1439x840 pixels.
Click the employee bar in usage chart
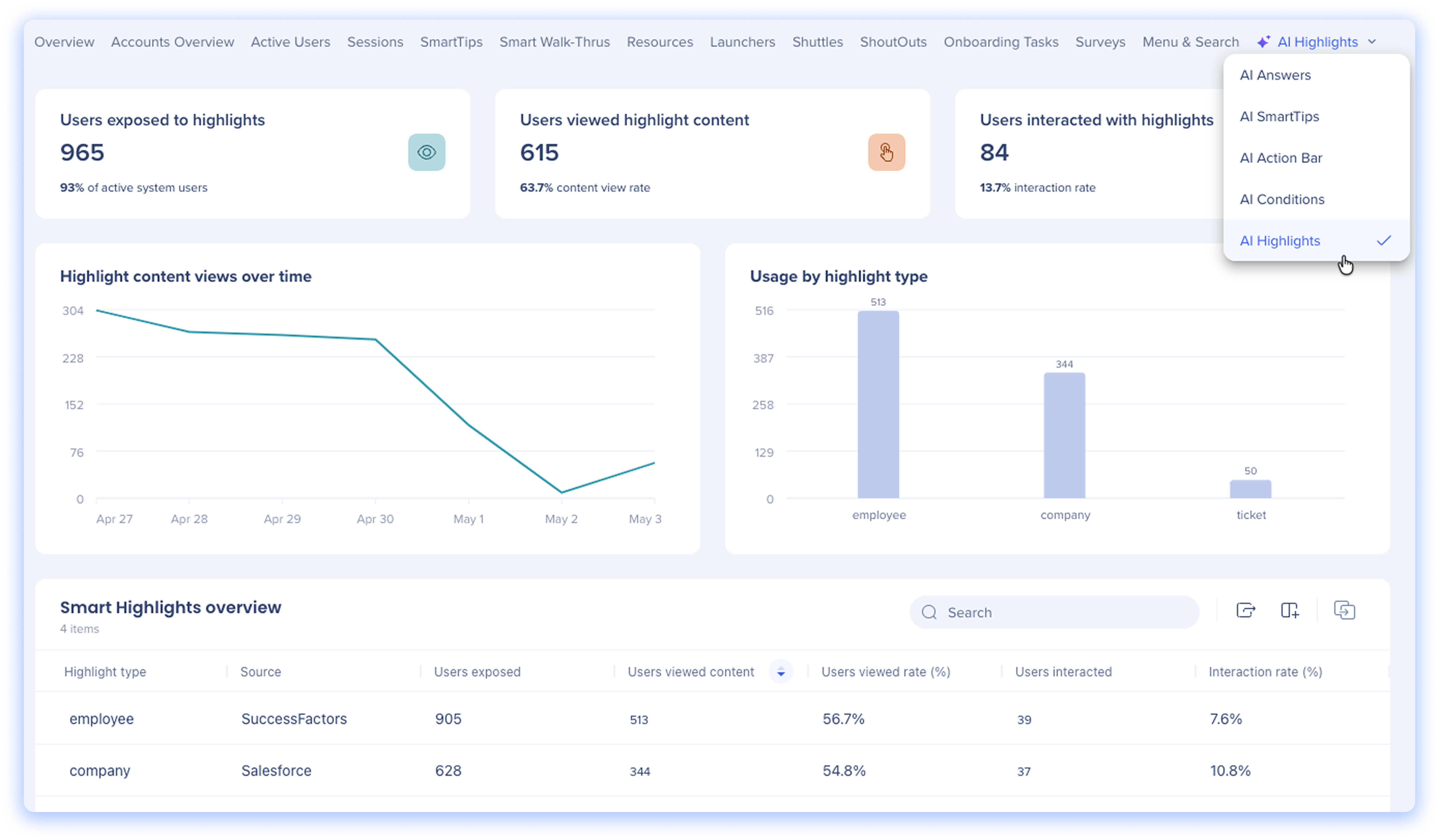(878, 404)
